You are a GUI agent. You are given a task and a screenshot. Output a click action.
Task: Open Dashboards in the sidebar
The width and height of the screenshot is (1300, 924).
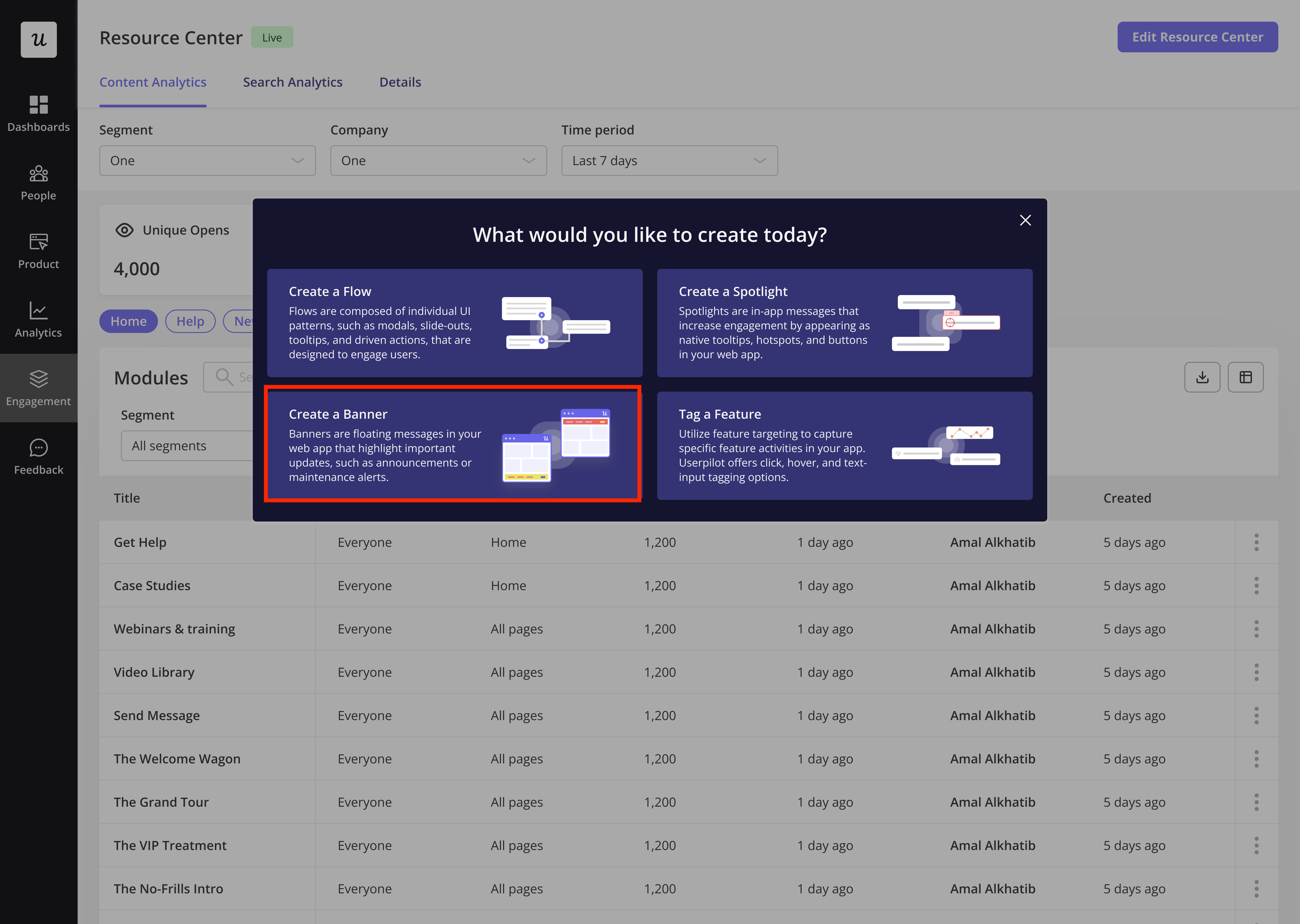[x=38, y=114]
